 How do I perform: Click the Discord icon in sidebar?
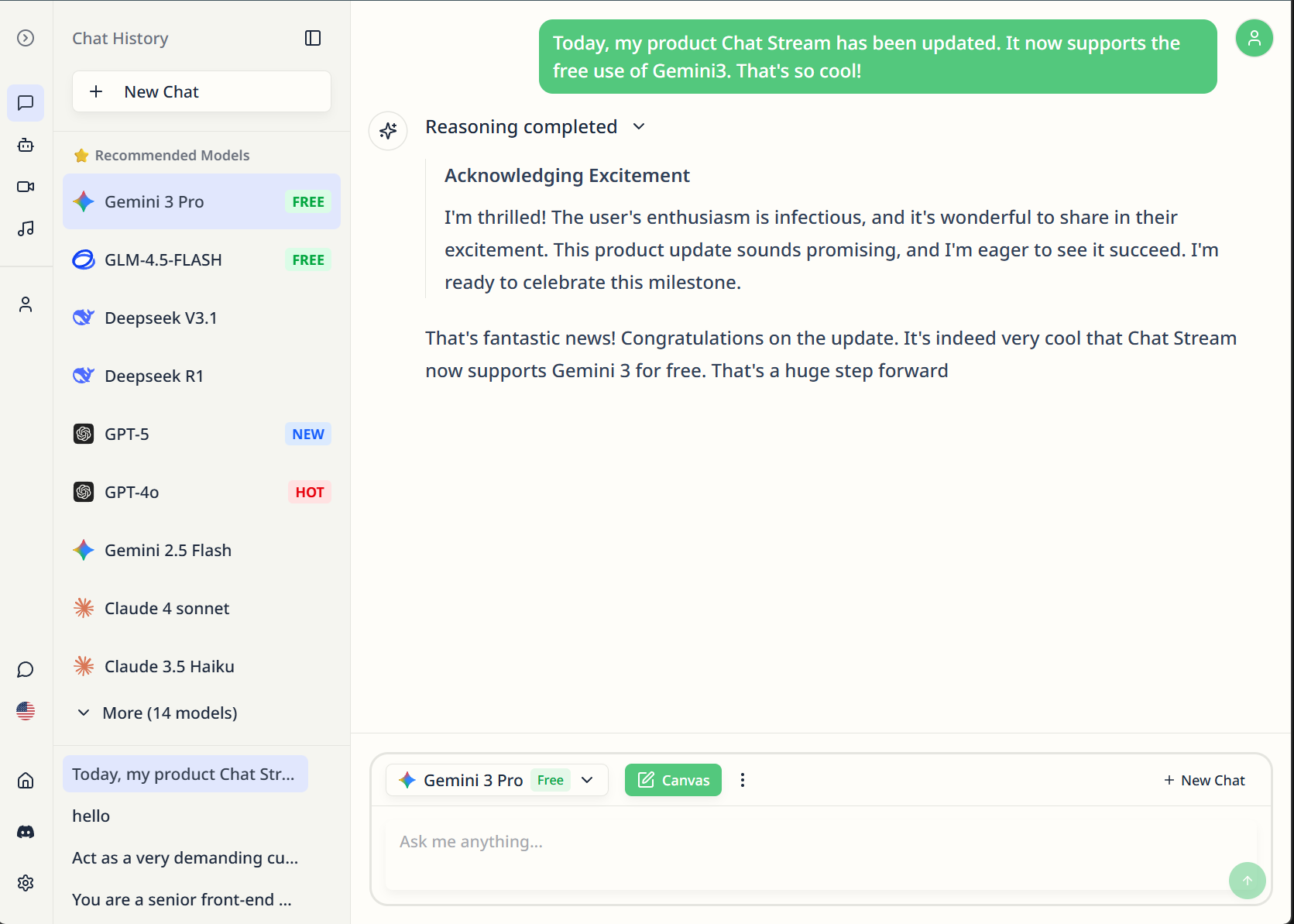(x=26, y=832)
